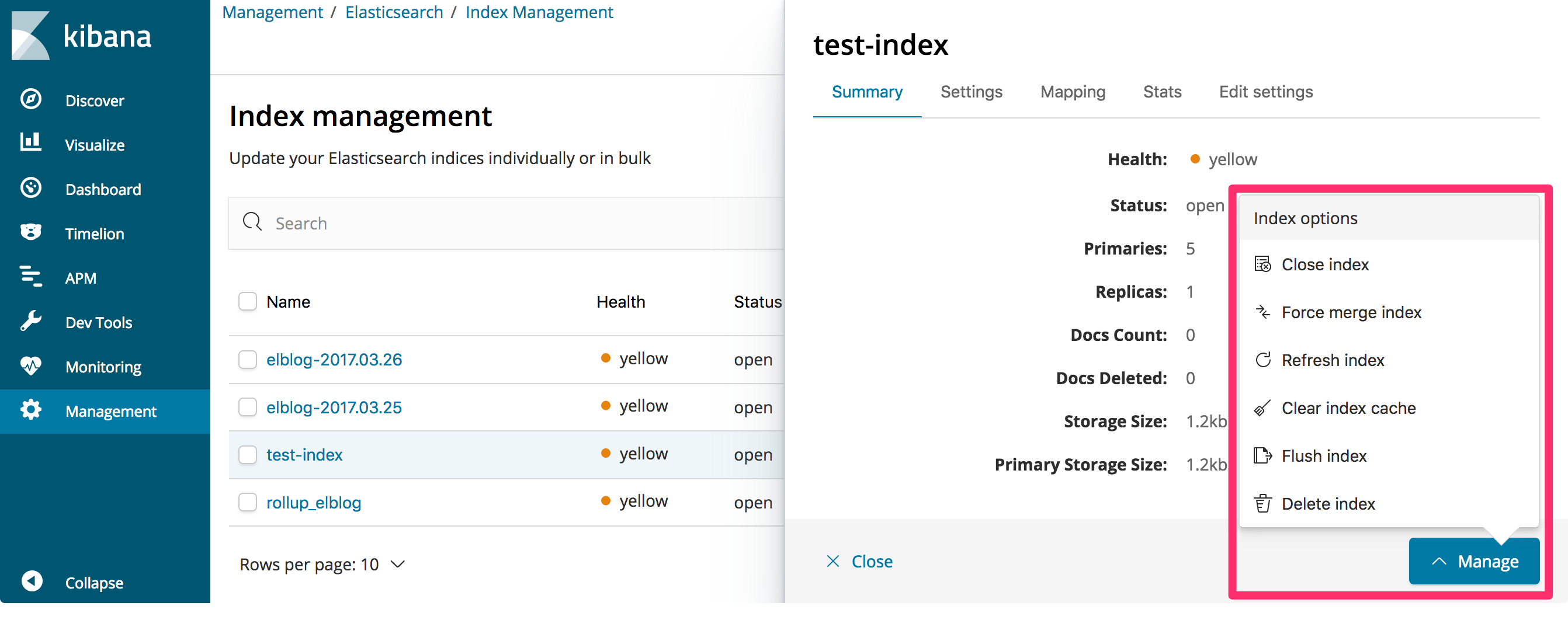Click the Management breadcrumb link
This screenshot has height=627, width=1568.
click(x=272, y=12)
